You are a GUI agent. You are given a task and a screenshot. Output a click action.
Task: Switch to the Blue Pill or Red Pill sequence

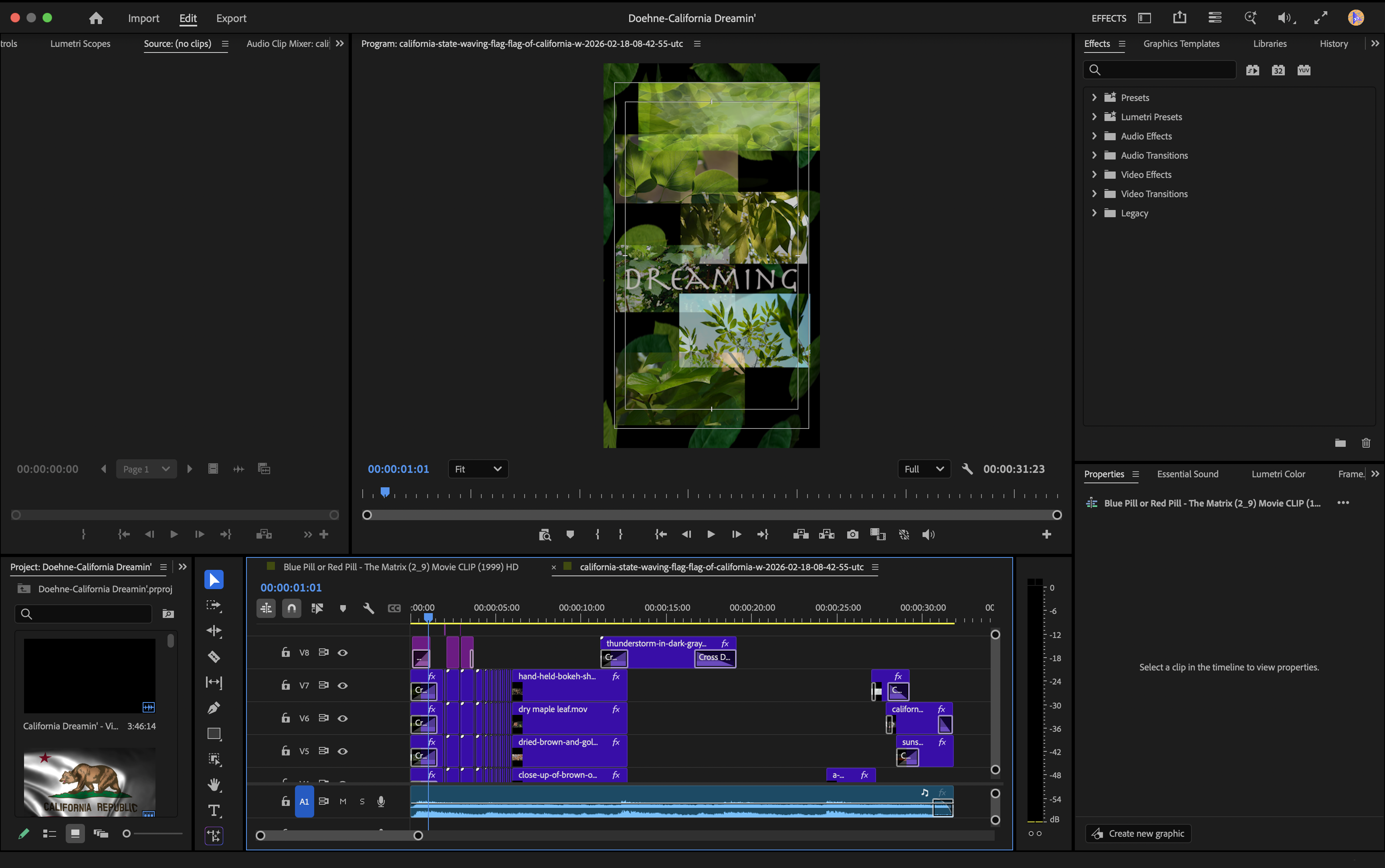pyautogui.click(x=401, y=567)
